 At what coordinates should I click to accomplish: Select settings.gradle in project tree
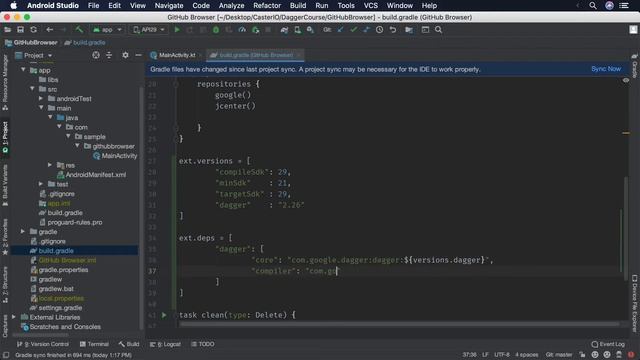coord(56,308)
